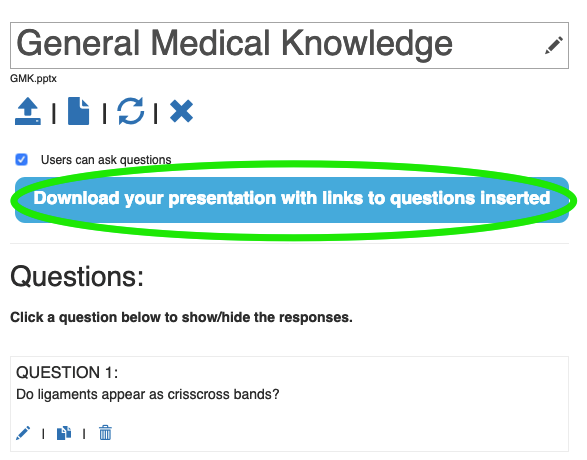Expand responses for QUESTION 1 heading
This screenshot has width=587, height=460.
tap(67, 372)
